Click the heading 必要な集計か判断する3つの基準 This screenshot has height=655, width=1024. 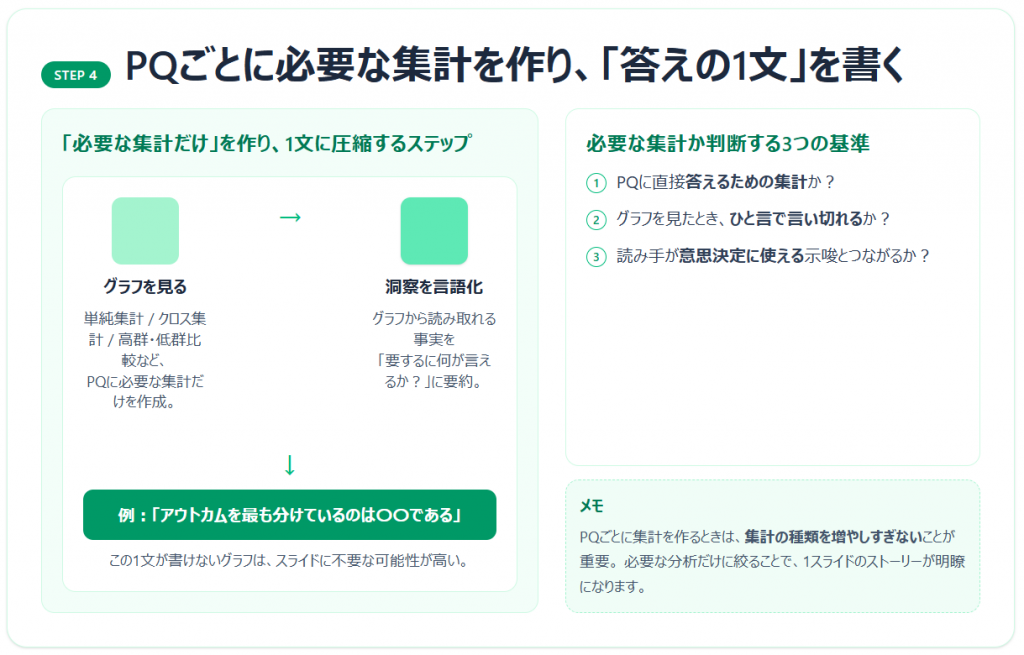click(727, 143)
